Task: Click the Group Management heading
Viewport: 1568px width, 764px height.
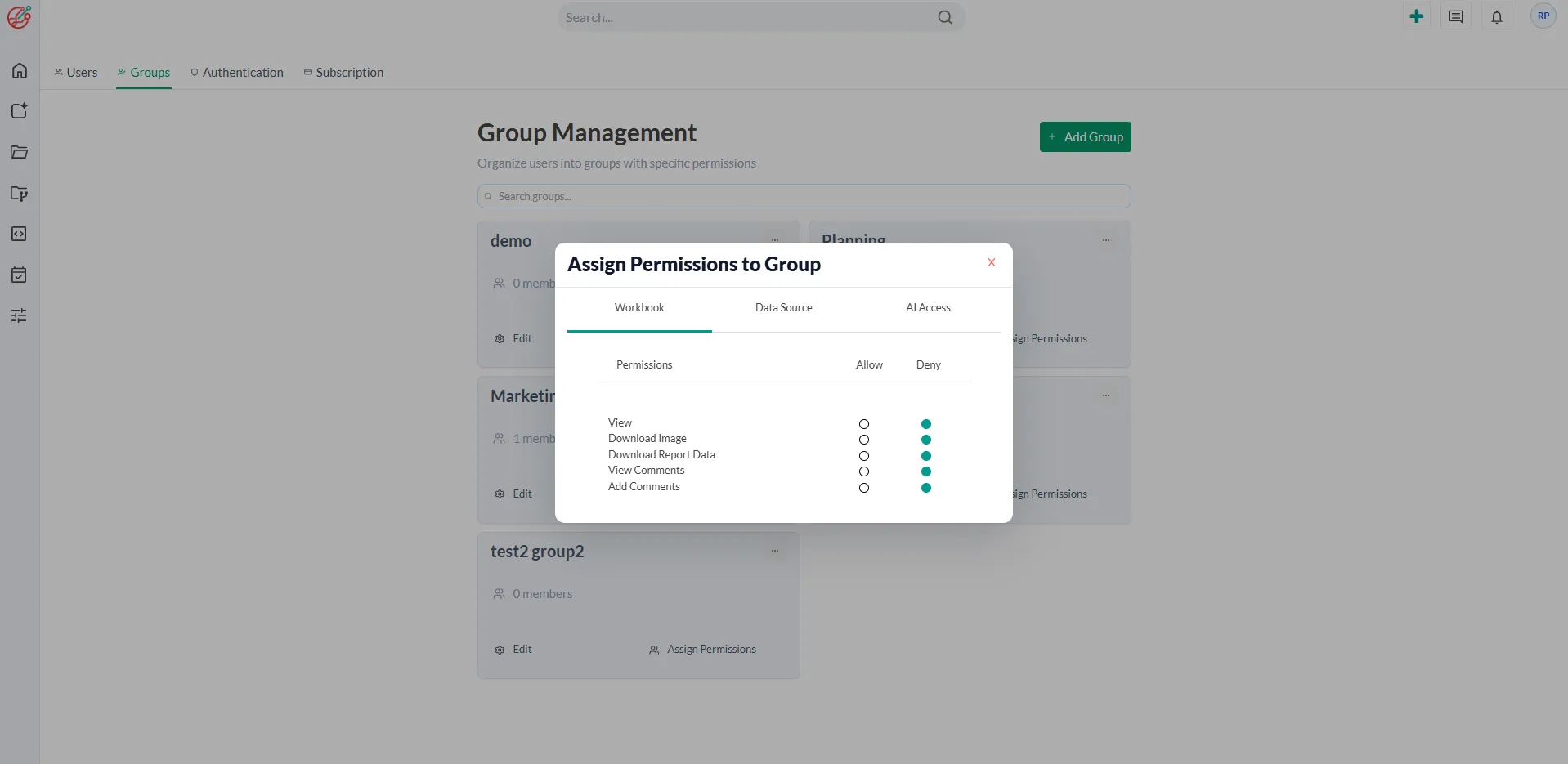Action: click(x=587, y=133)
